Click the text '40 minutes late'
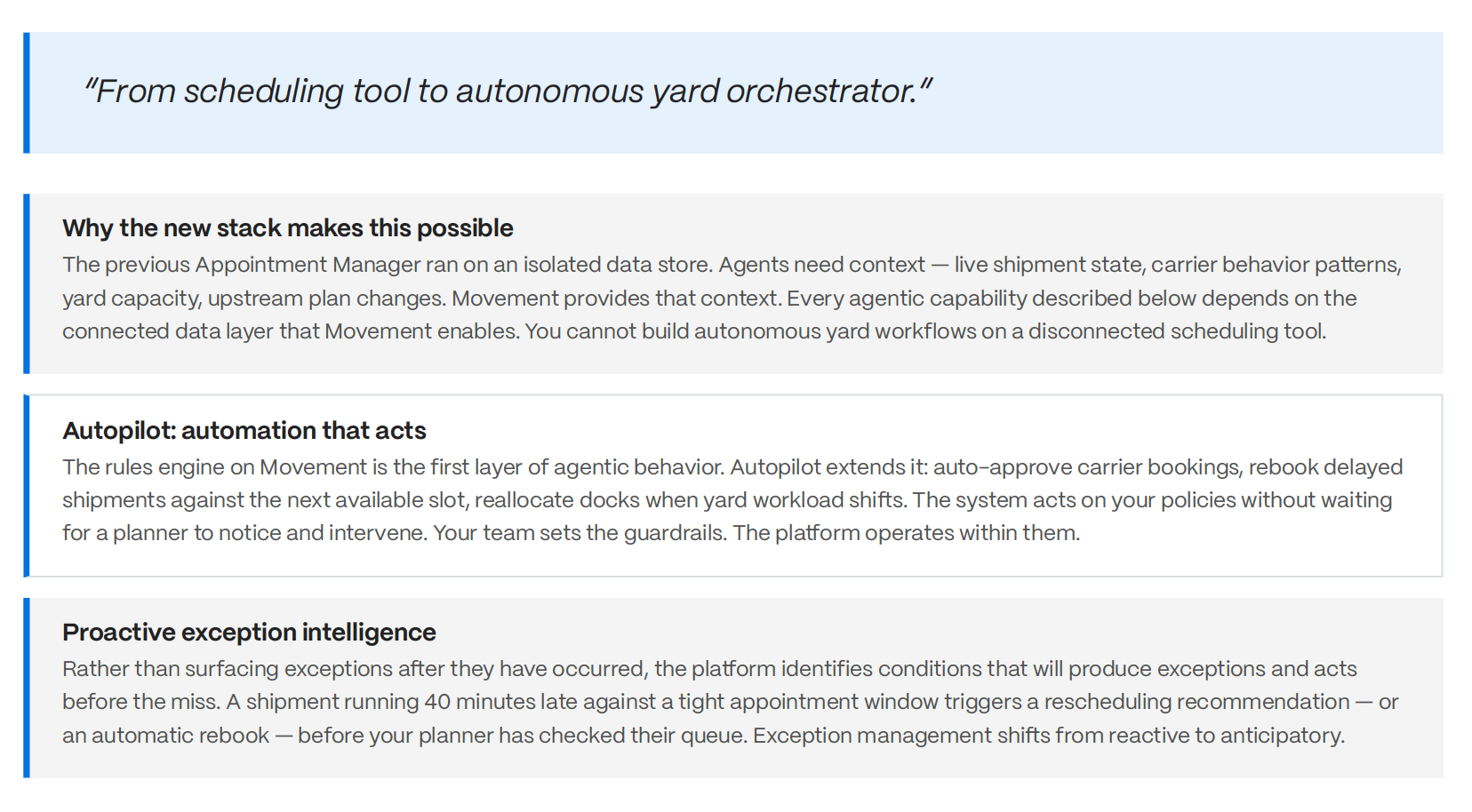This screenshot has width=1472, height=812. pos(501,702)
